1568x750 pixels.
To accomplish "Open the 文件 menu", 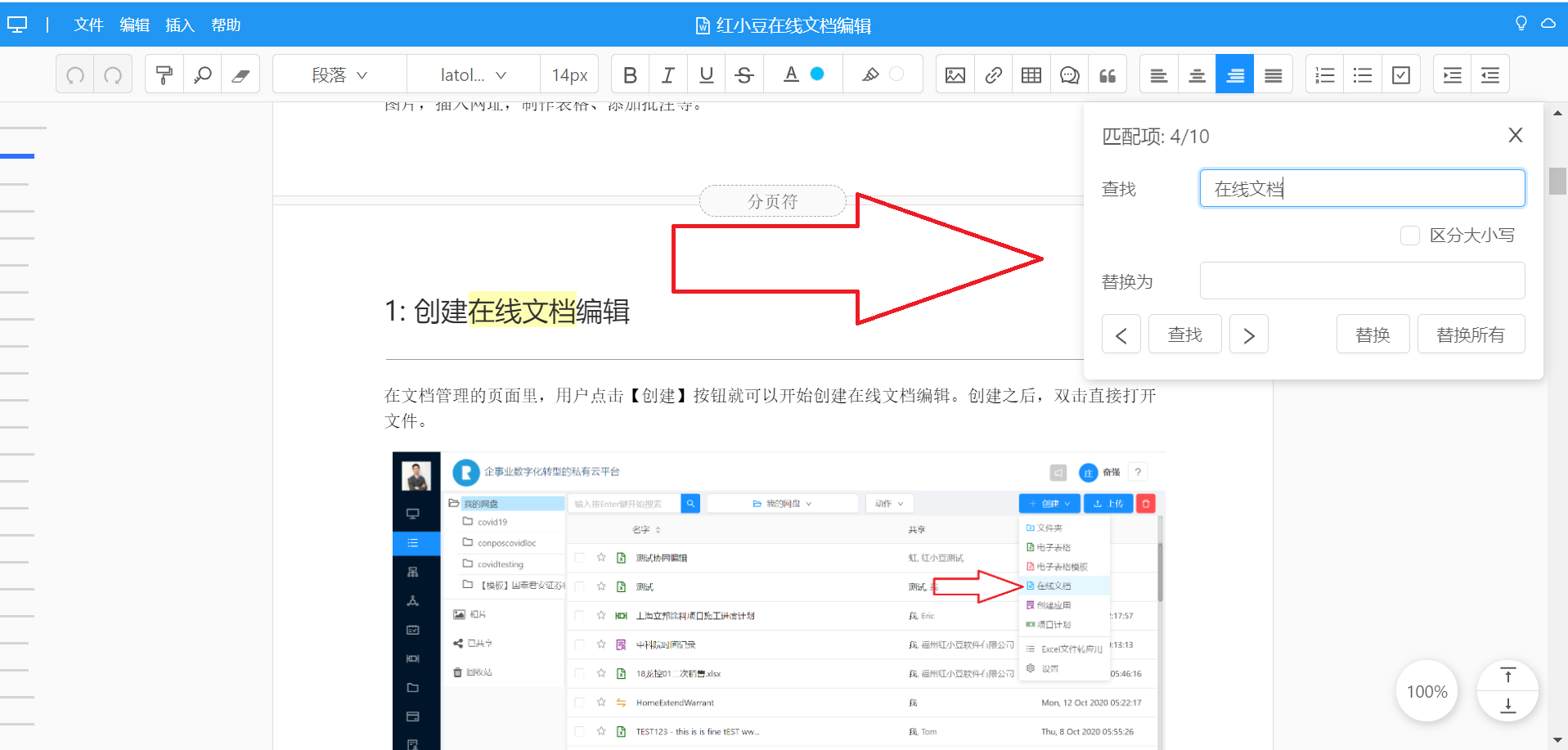I will pyautogui.click(x=88, y=25).
